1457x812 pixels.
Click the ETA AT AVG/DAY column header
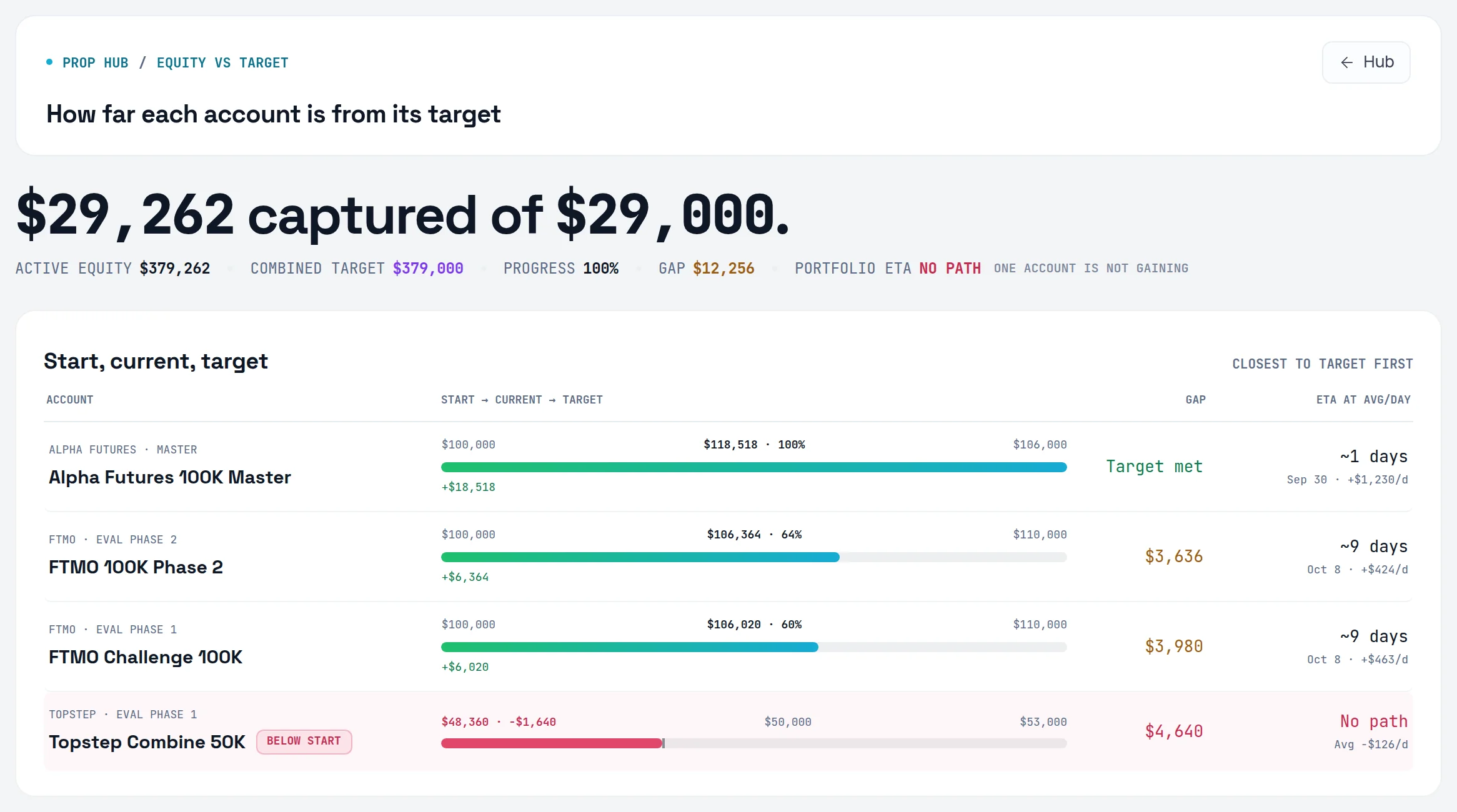pyautogui.click(x=1363, y=400)
